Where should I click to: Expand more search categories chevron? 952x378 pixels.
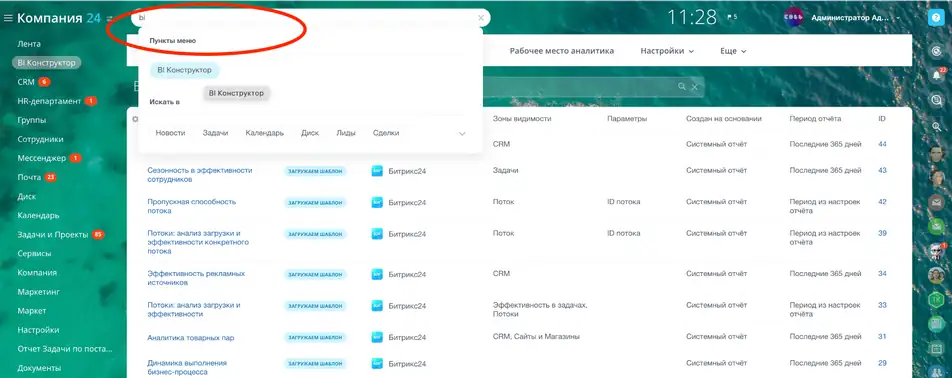coord(462,133)
